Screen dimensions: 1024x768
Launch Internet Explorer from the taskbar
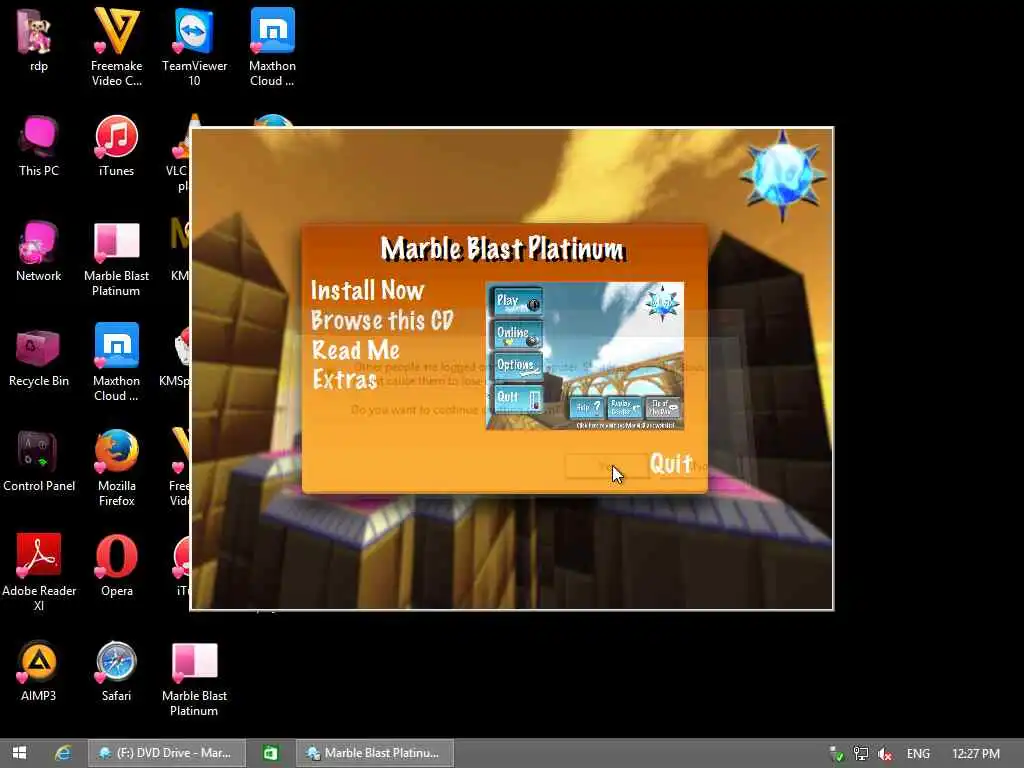click(63, 753)
